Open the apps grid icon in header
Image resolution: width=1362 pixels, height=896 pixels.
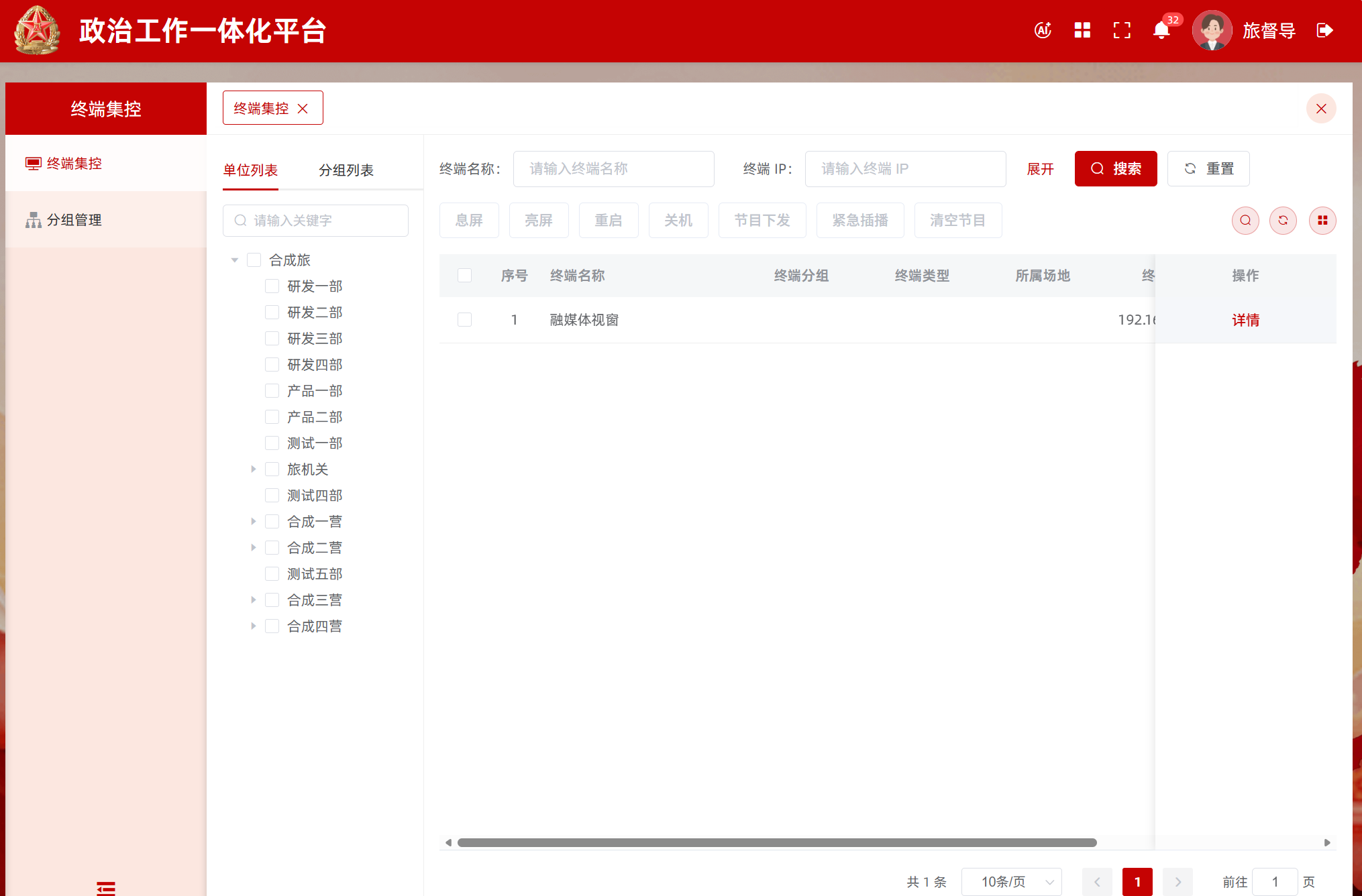(1082, 30)
